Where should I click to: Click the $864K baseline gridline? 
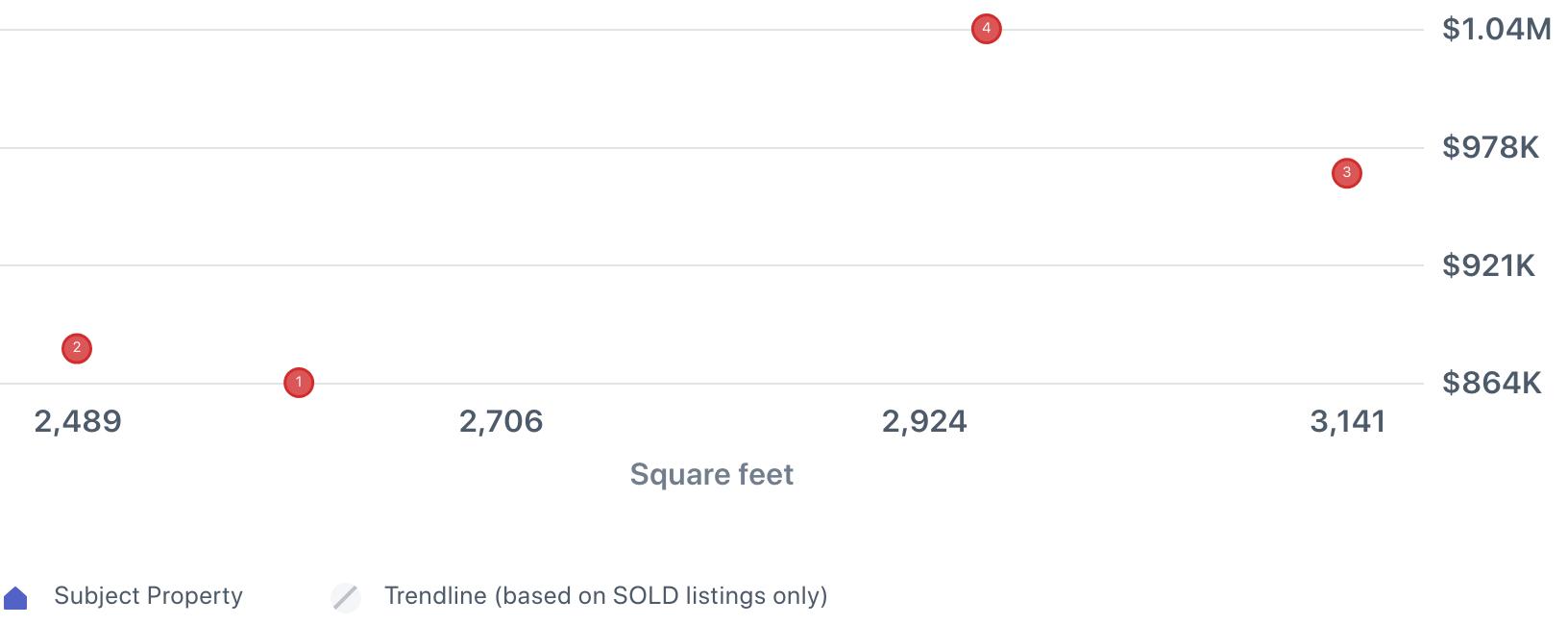click(x=673, y=384)
